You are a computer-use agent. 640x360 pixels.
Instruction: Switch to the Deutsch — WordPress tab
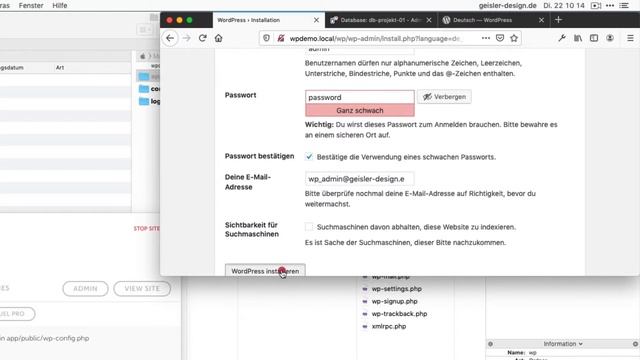tap(493, 20)
